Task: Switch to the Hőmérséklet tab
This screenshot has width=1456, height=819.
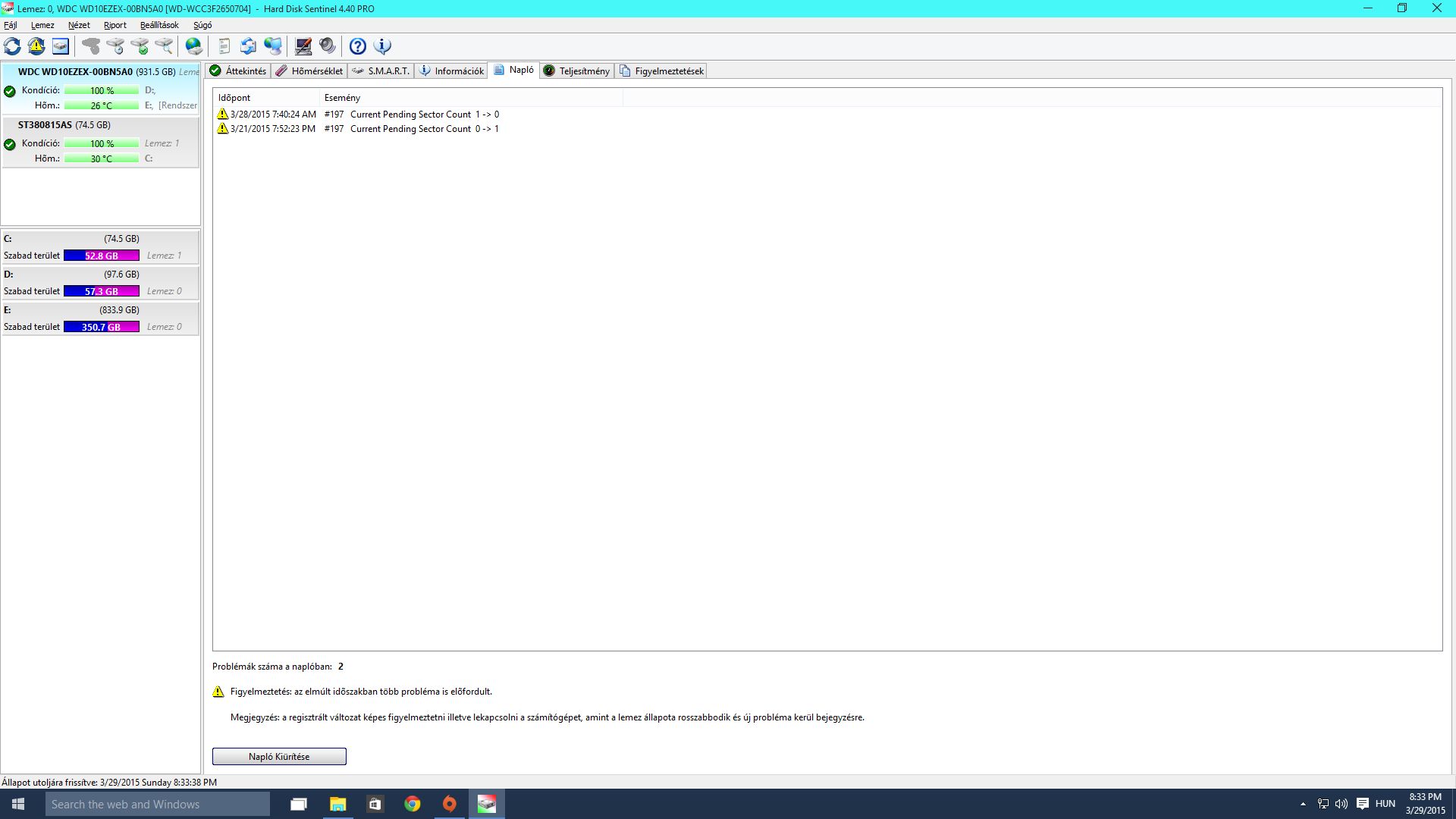Action: (x=309, y=71)
